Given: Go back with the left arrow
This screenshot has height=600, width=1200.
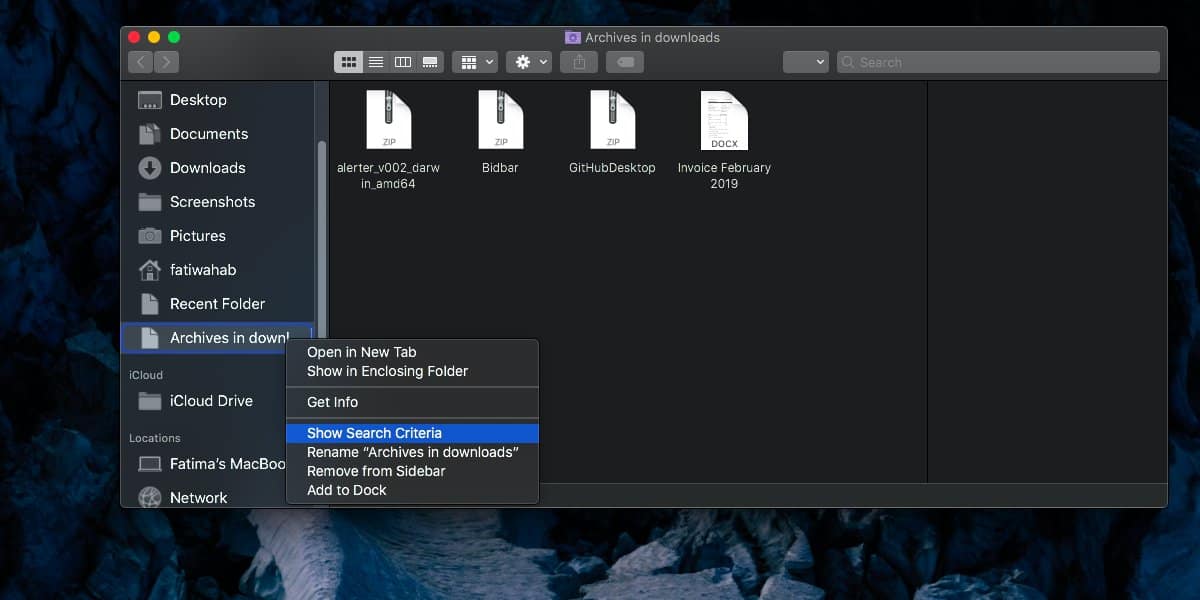Looking at the screenshot, I should [x=141, y=62].
